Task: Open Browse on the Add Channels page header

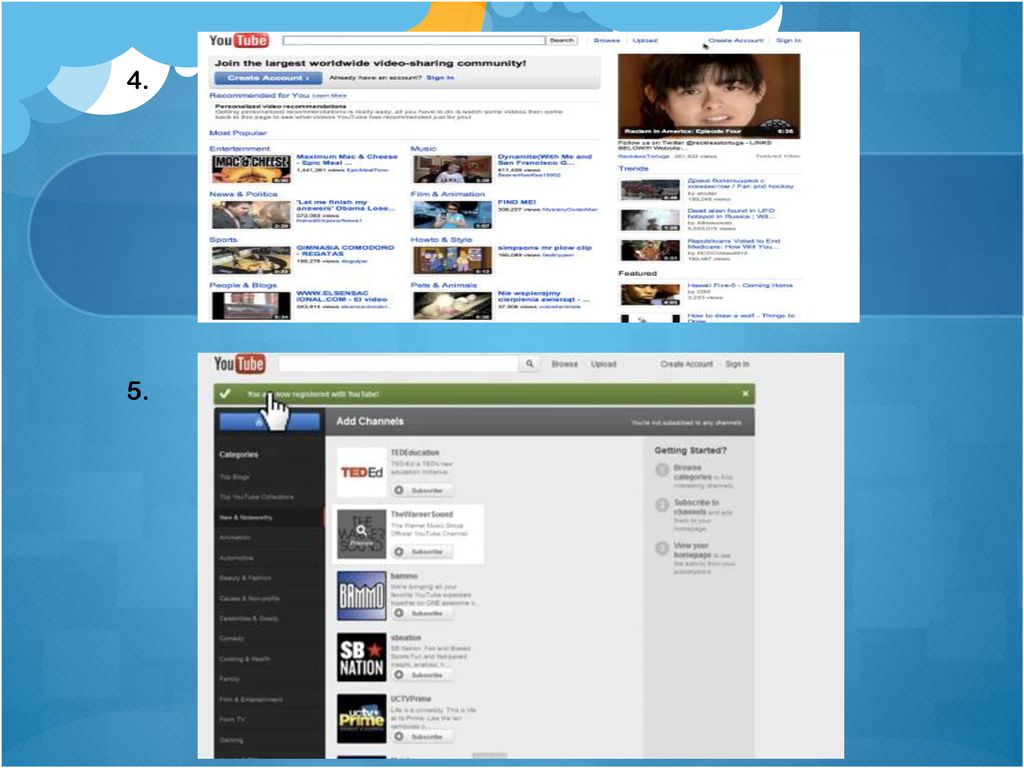Action: click(564, 364)
